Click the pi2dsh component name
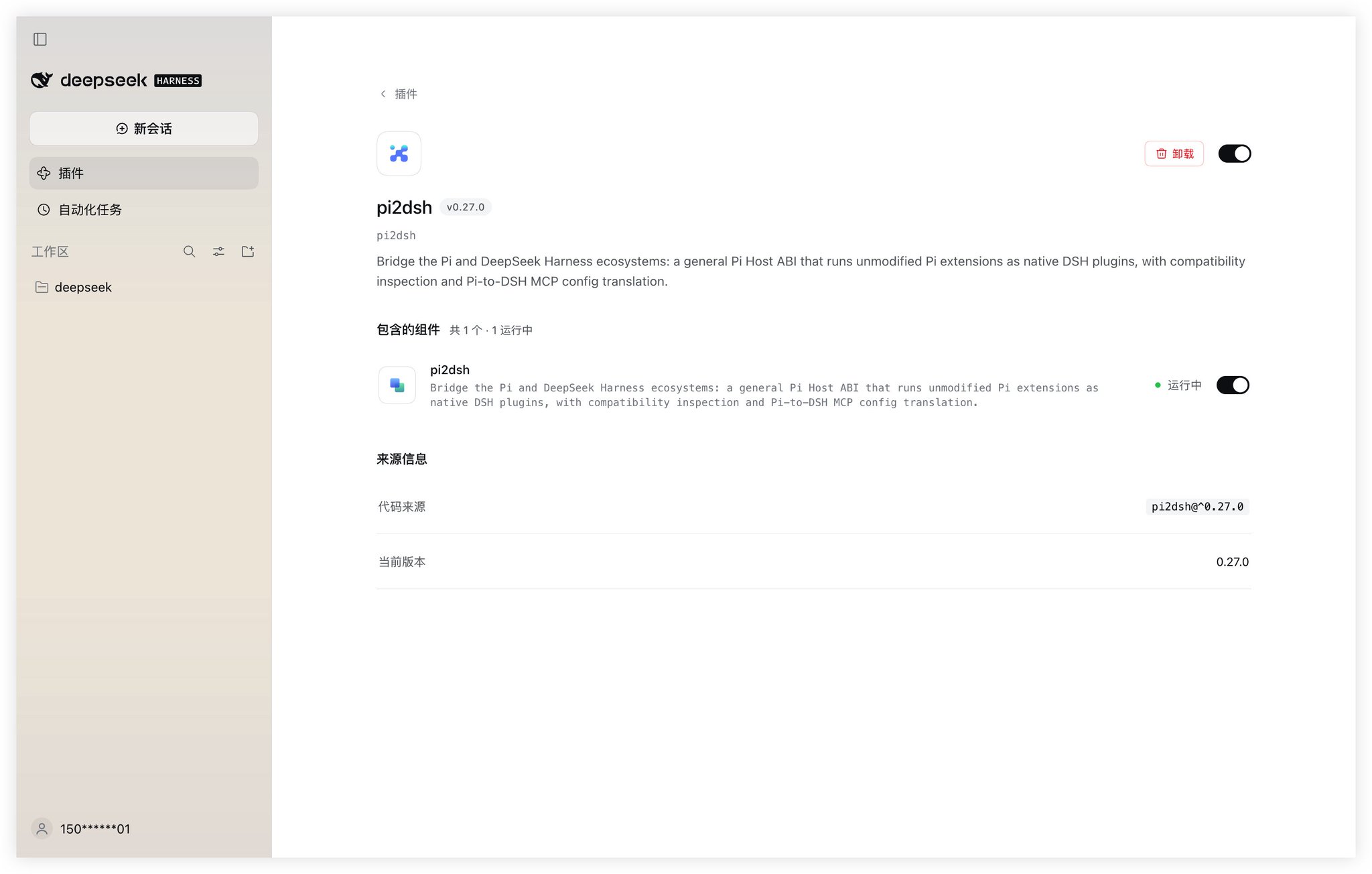The width and height of the screenshot is (1372, 874). [x=450, y=370]
